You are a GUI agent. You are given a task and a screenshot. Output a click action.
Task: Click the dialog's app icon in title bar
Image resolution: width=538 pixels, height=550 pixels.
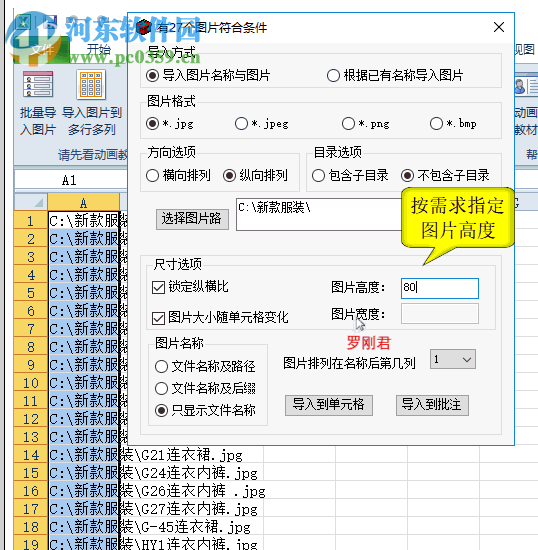click(143, 27)
